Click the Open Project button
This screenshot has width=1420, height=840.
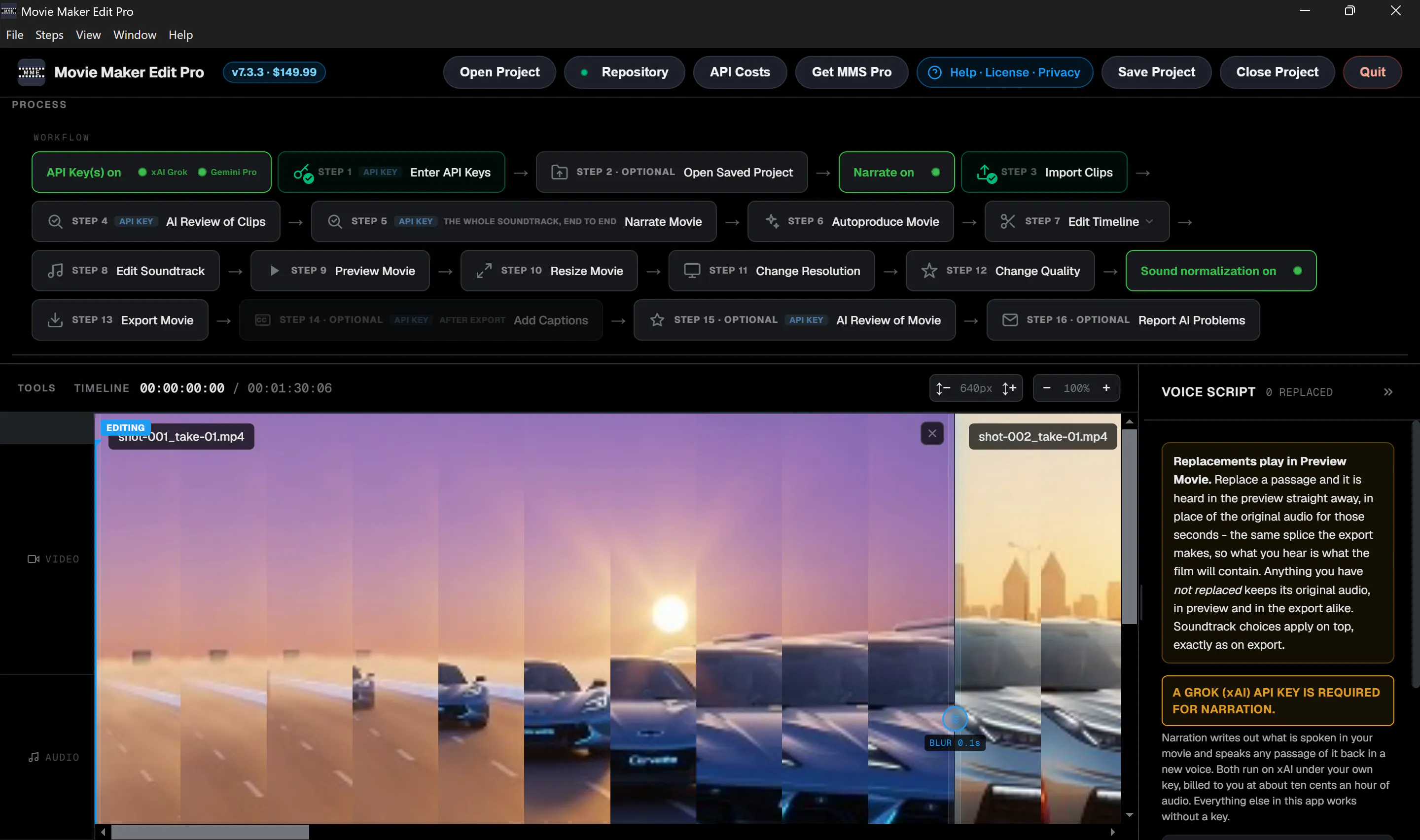499,72
